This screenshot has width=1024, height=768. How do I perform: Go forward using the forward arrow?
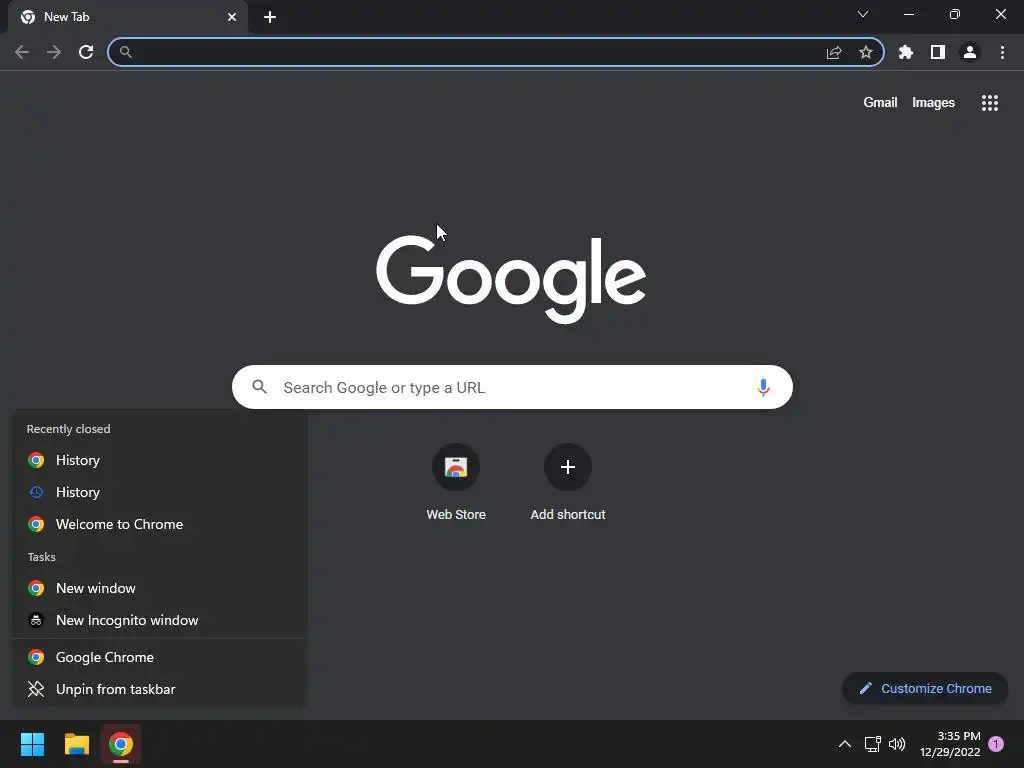tap(54, 52)
